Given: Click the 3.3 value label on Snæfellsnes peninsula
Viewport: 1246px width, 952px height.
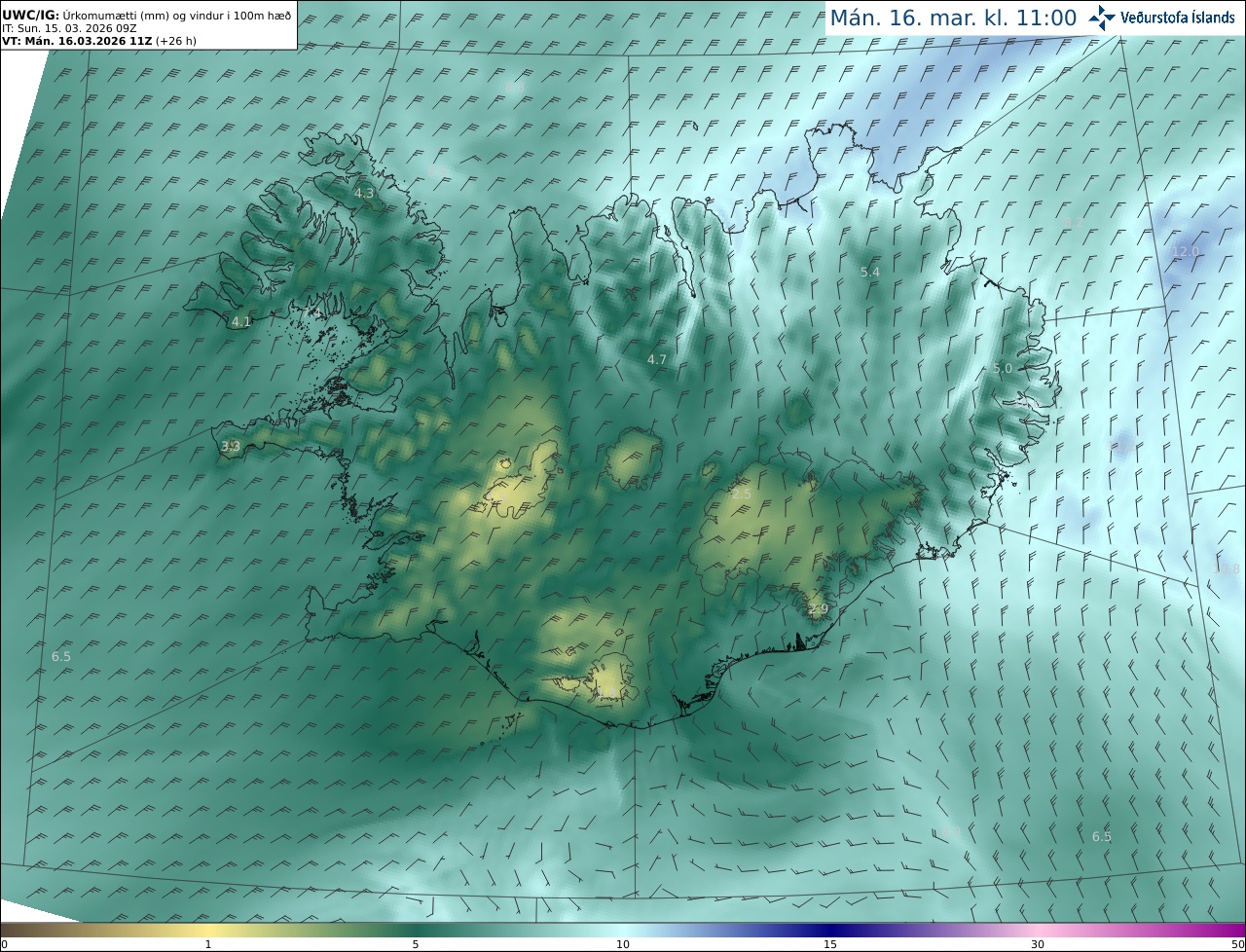Looking at the screenshot, I should point(231,447).
